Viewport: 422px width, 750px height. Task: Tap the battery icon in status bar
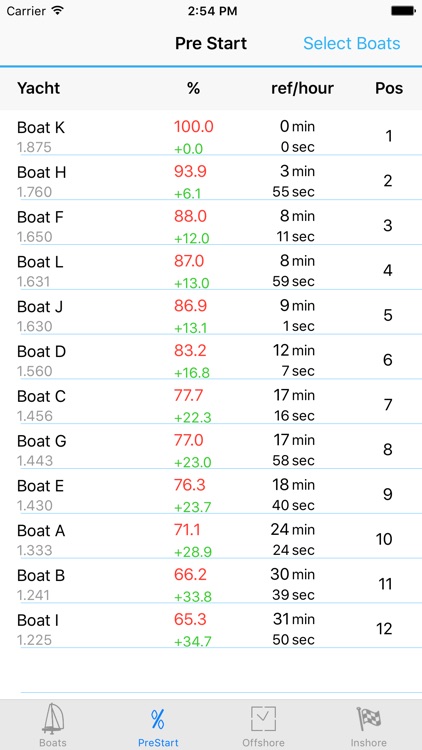pos(403,11)
